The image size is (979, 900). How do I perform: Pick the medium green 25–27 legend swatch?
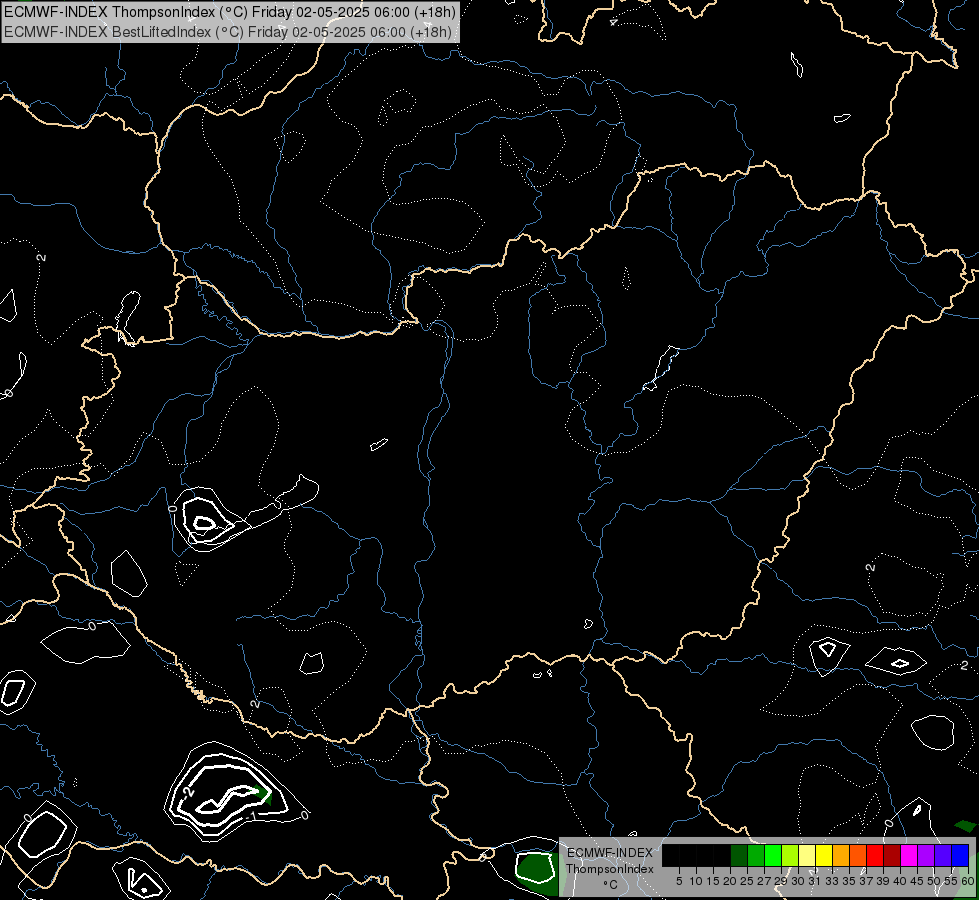756,855
